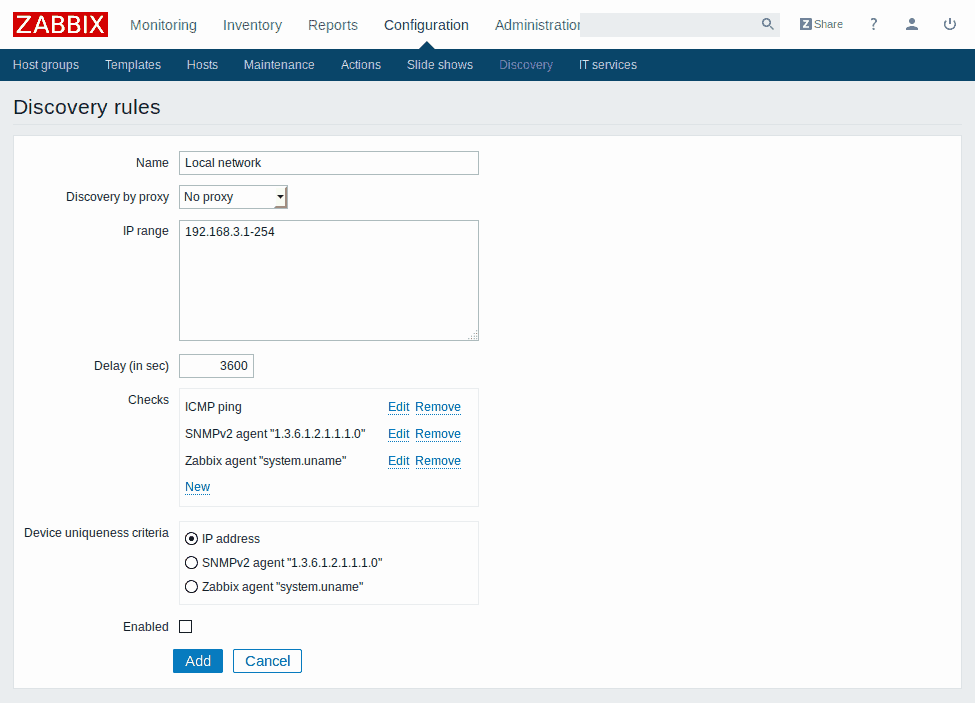Select IP address uniqueness criteria

click(192, 539)
